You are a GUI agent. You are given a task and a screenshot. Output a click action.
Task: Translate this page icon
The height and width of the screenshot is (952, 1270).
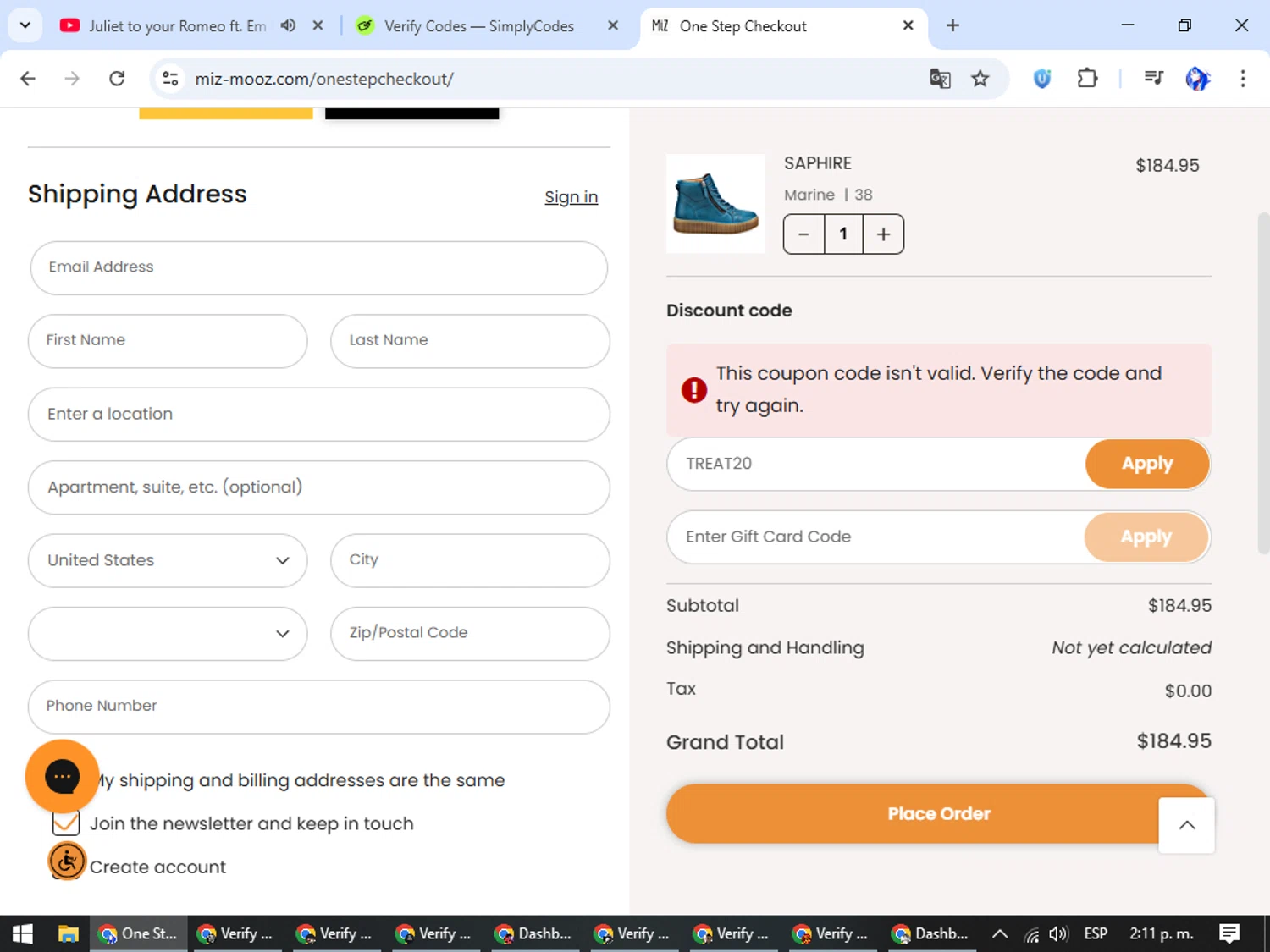click(x=940, y=79)
